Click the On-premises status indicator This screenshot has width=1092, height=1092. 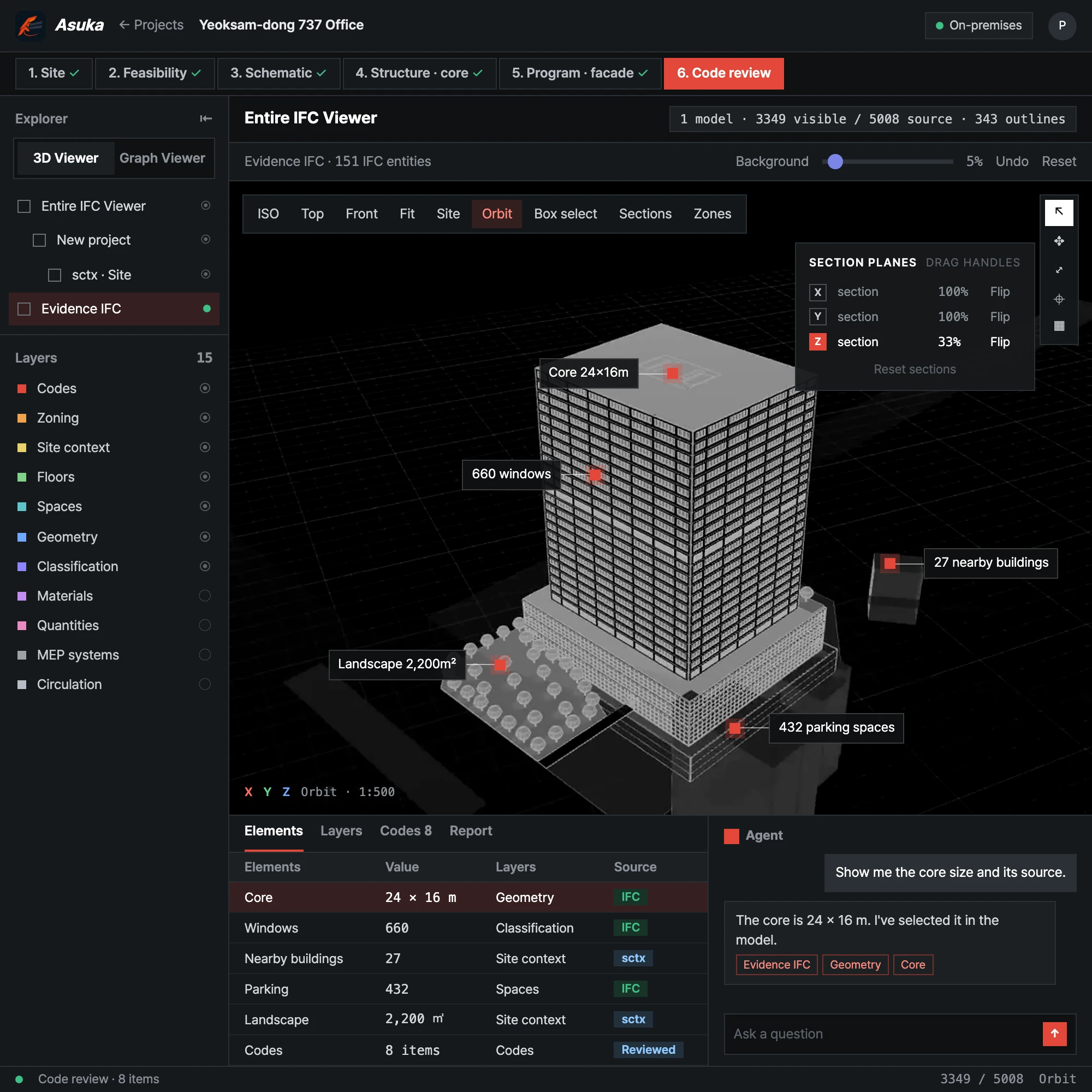(x=978, y=26)
